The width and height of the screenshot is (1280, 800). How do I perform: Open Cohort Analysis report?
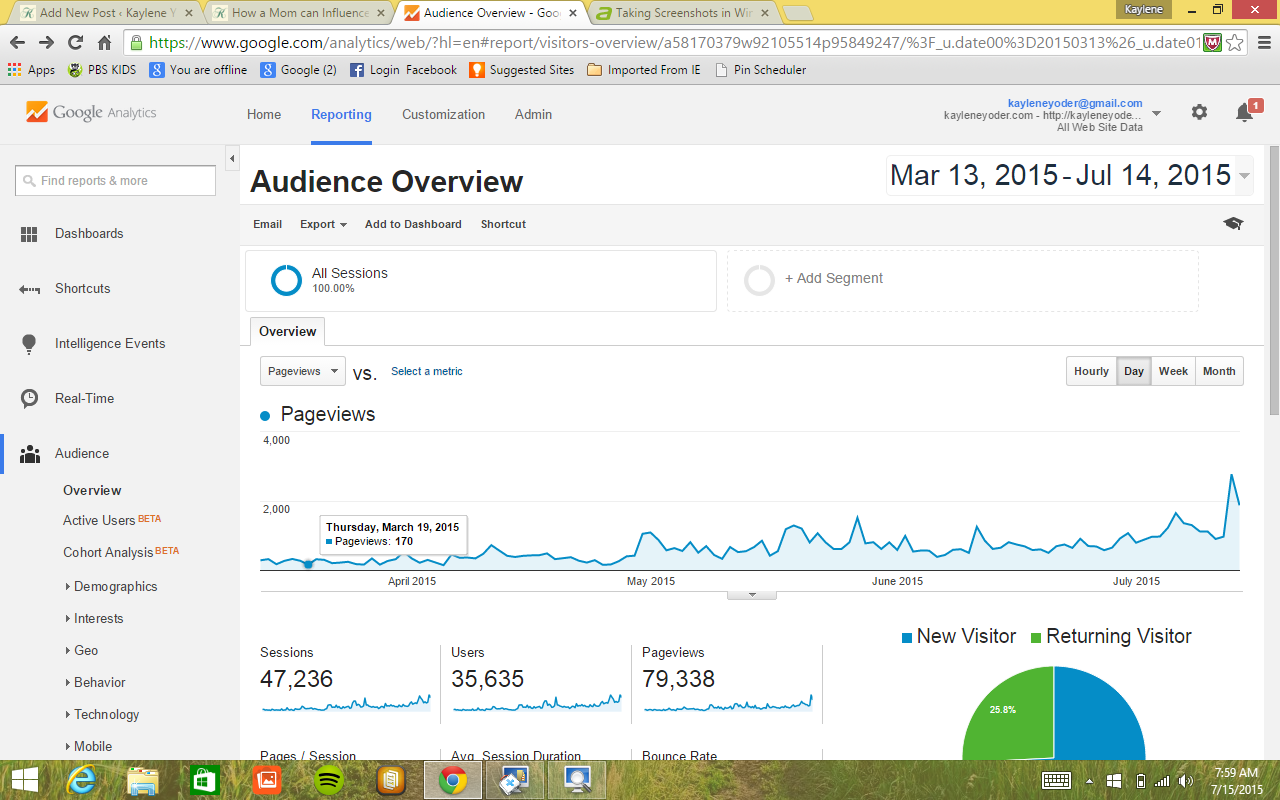[108, 552]
